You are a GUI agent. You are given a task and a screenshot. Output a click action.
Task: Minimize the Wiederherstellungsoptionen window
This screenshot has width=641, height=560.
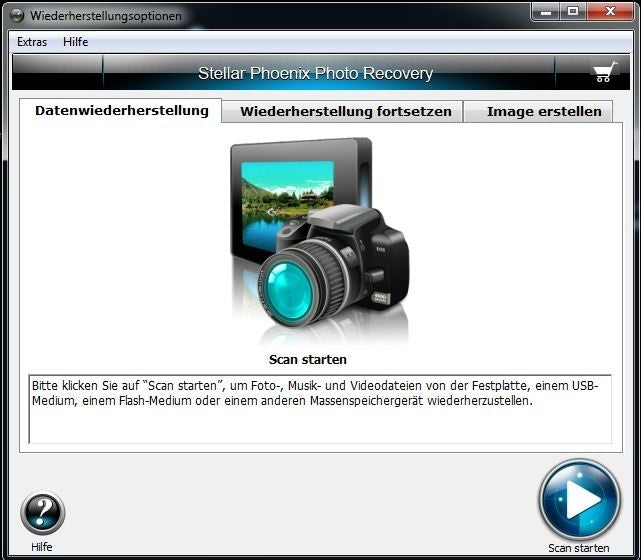pyautogui.click(x=545, y=11)
